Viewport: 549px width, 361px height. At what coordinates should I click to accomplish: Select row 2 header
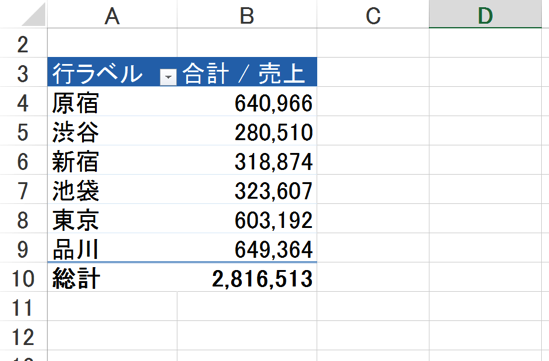coord(23,43)
